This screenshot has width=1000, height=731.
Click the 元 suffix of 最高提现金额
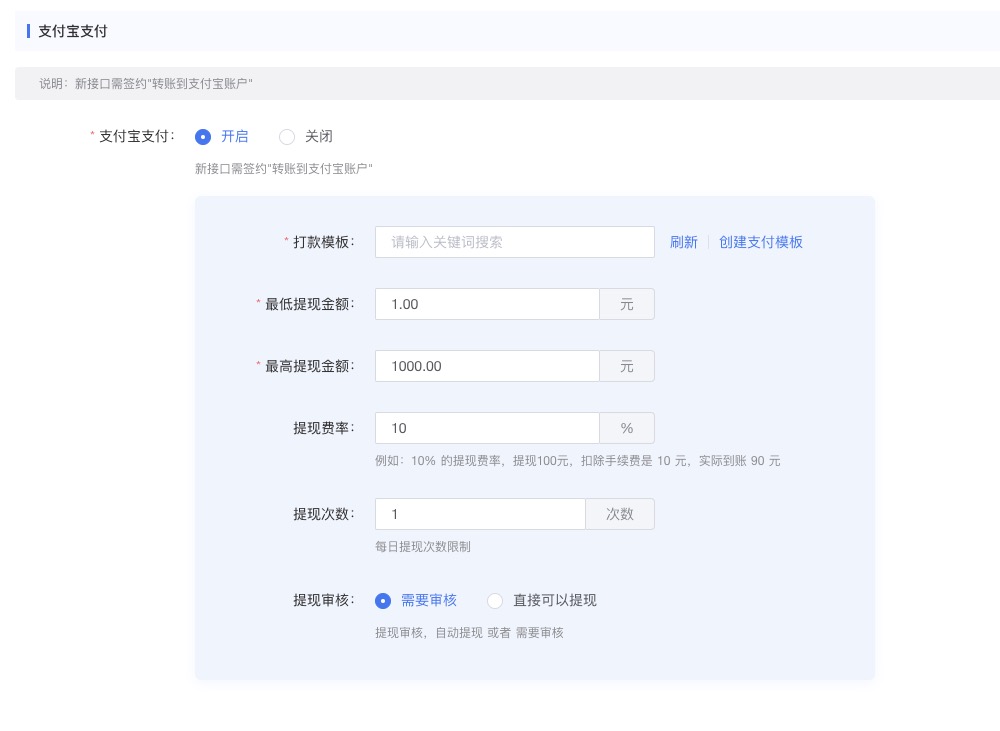click(627, 366)
